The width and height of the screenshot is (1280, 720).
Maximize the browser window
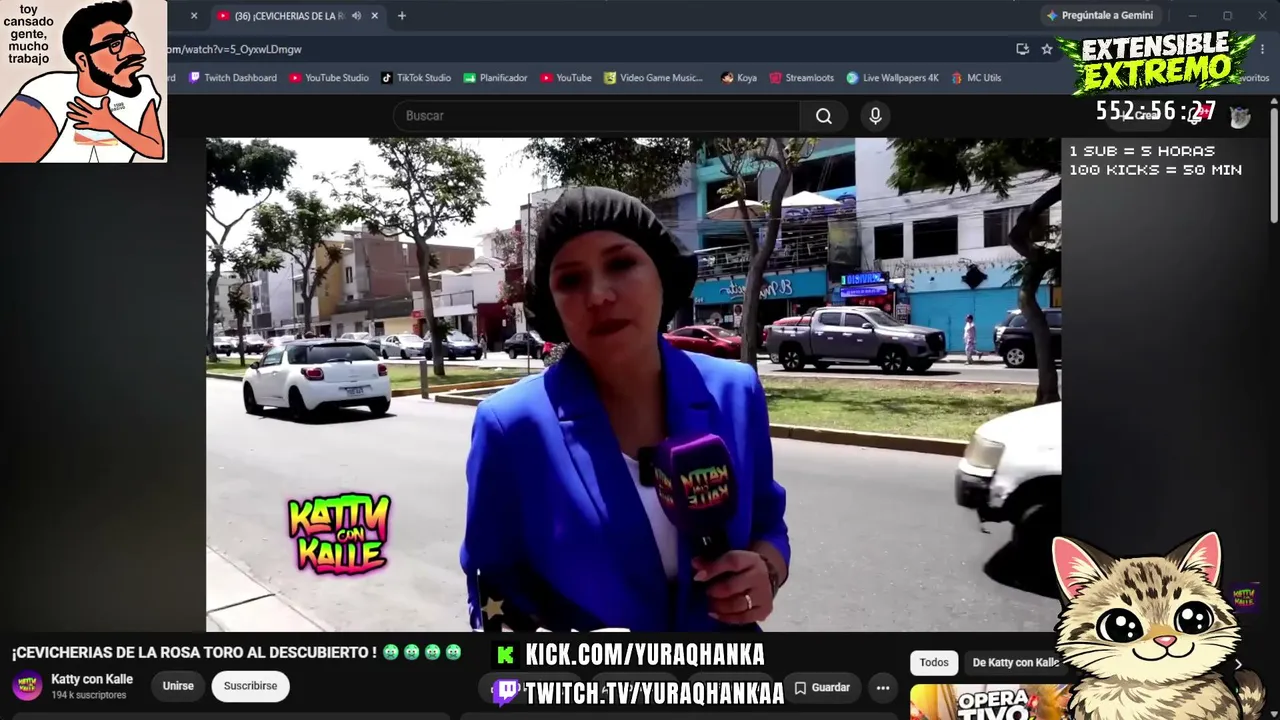[x=1228, y=16]
